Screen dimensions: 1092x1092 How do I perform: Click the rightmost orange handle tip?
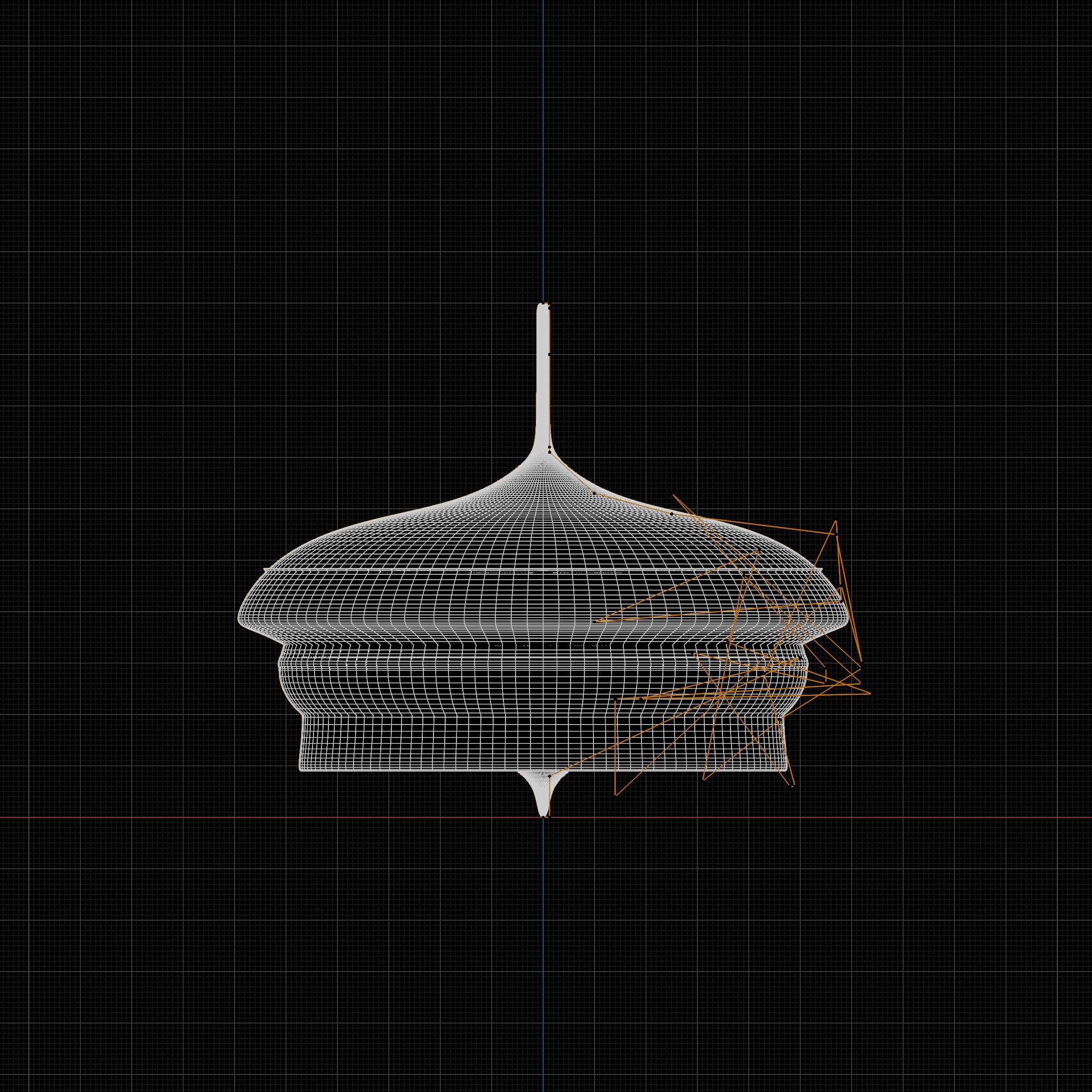[x=870, y=693]
